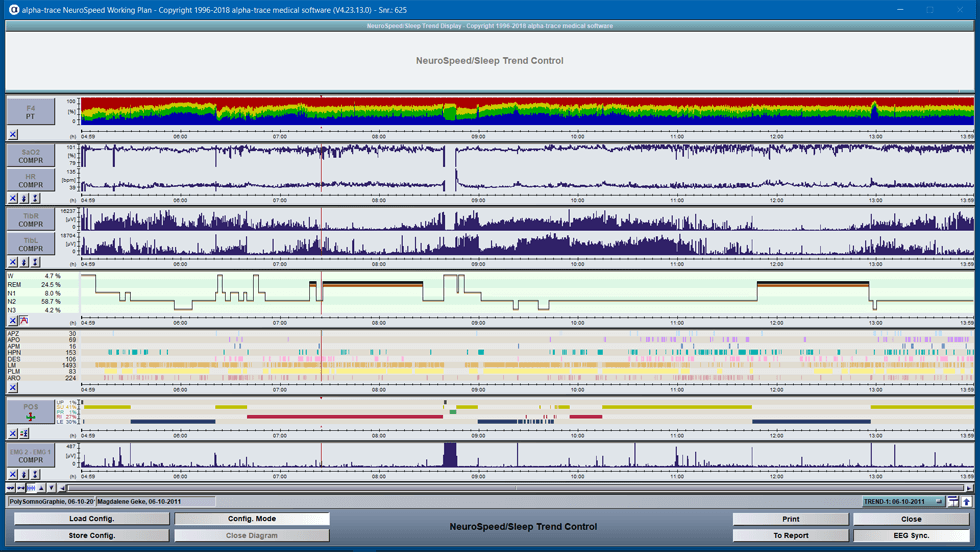Click HPN 153 event row label
This screenshot has height=552, width=980.
coord(42,353)
